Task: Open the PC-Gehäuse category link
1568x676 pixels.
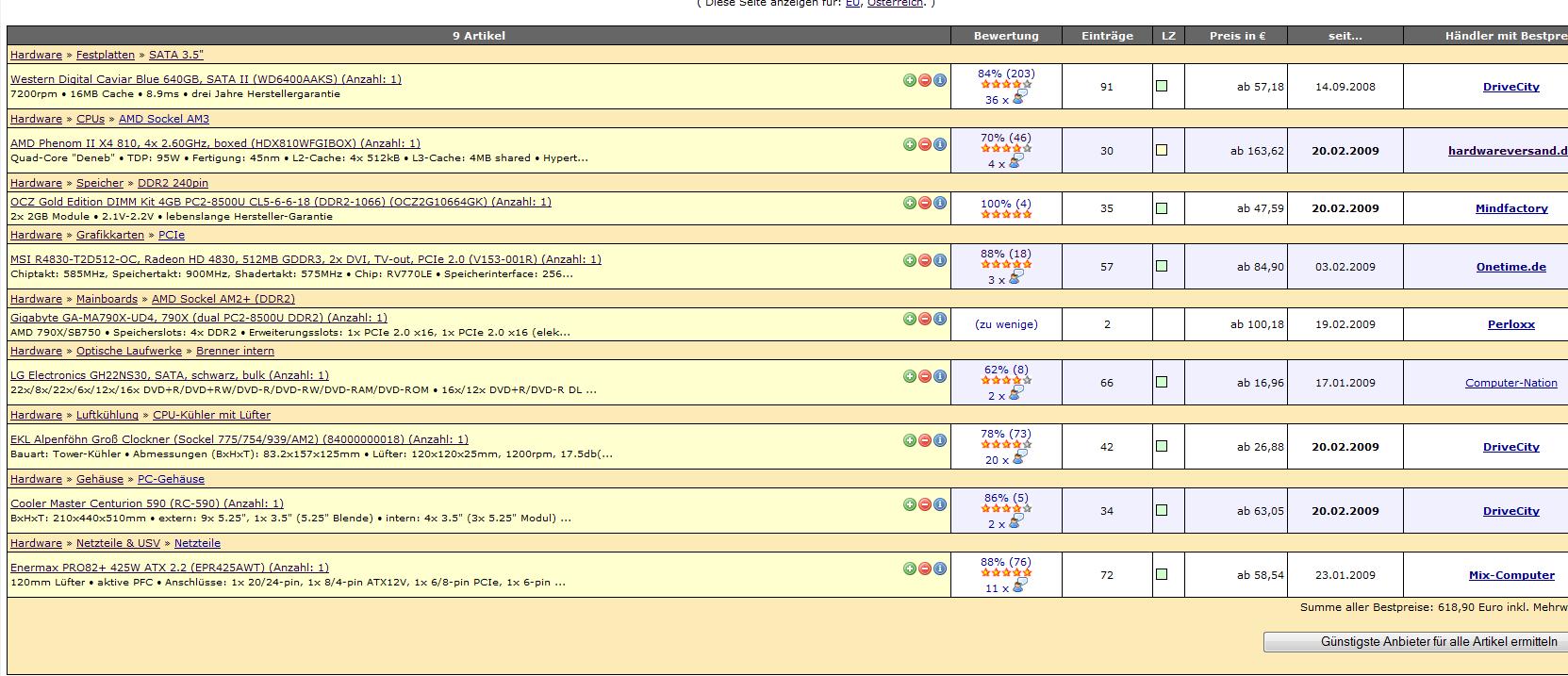Action: coord(171,479)
